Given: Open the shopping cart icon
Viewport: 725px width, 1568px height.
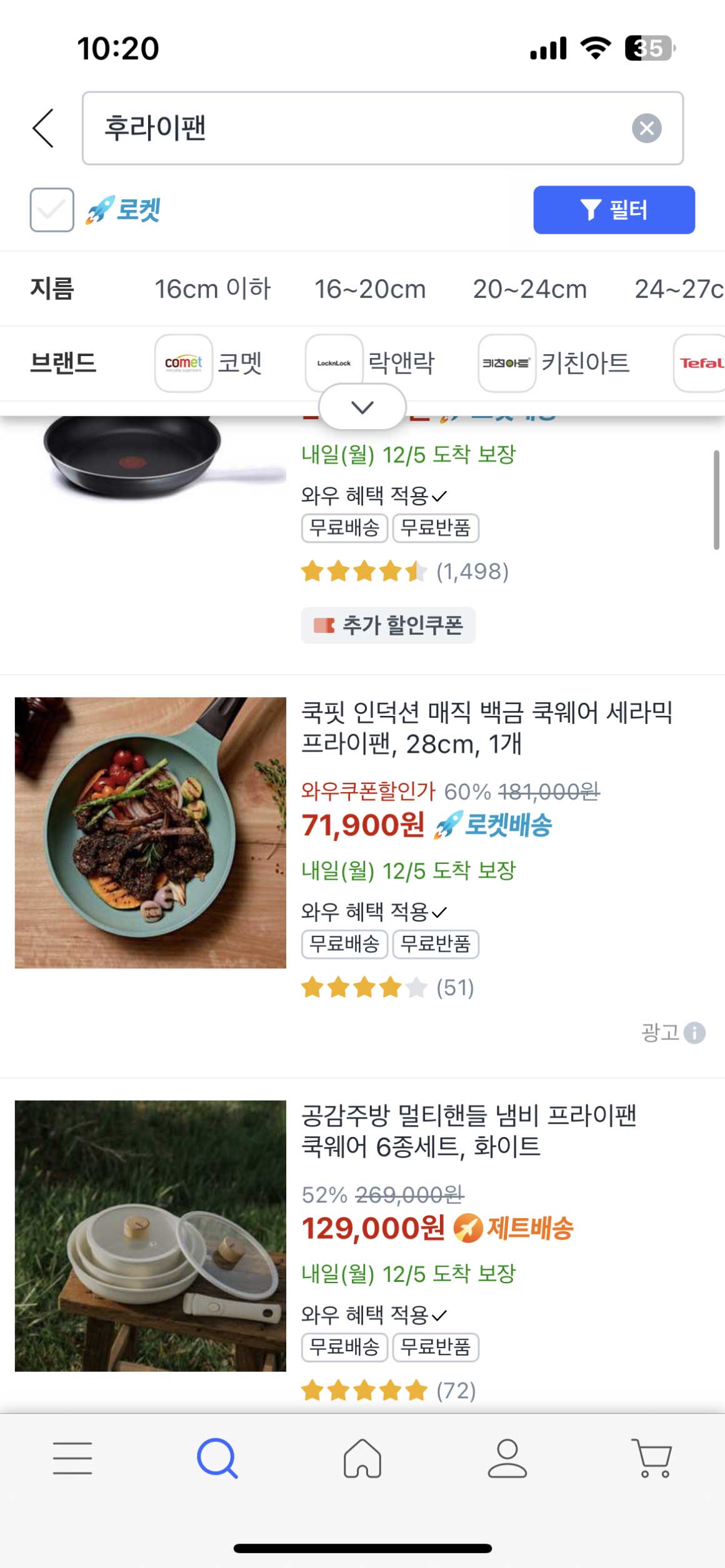Looking at the screenshot, I should 652,1458.
